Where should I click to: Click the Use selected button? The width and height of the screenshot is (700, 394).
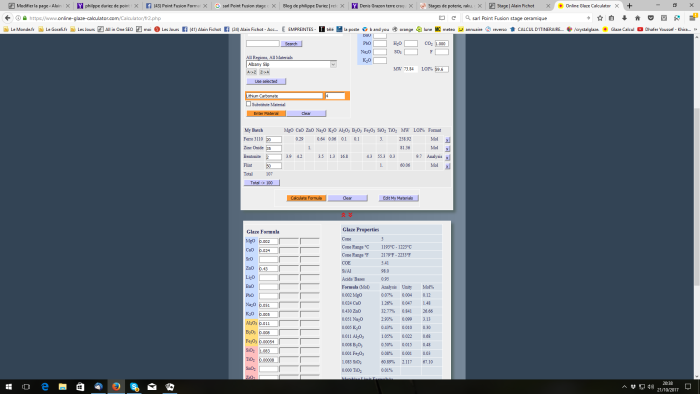click(266, 81)
